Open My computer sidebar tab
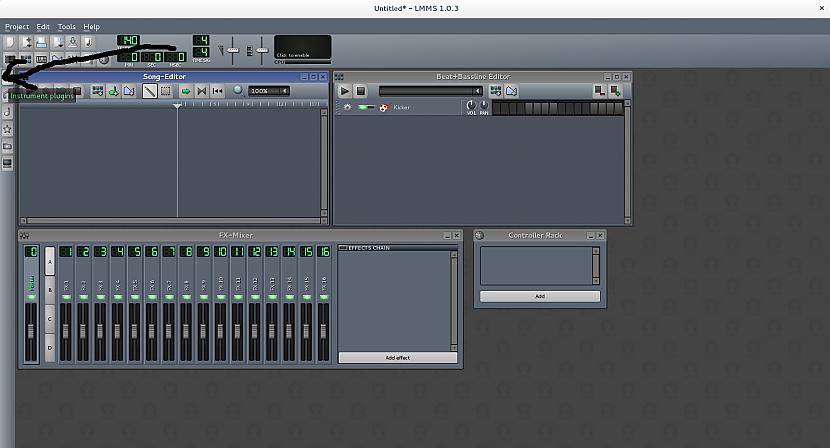The image size is (830, 448). 7,163
